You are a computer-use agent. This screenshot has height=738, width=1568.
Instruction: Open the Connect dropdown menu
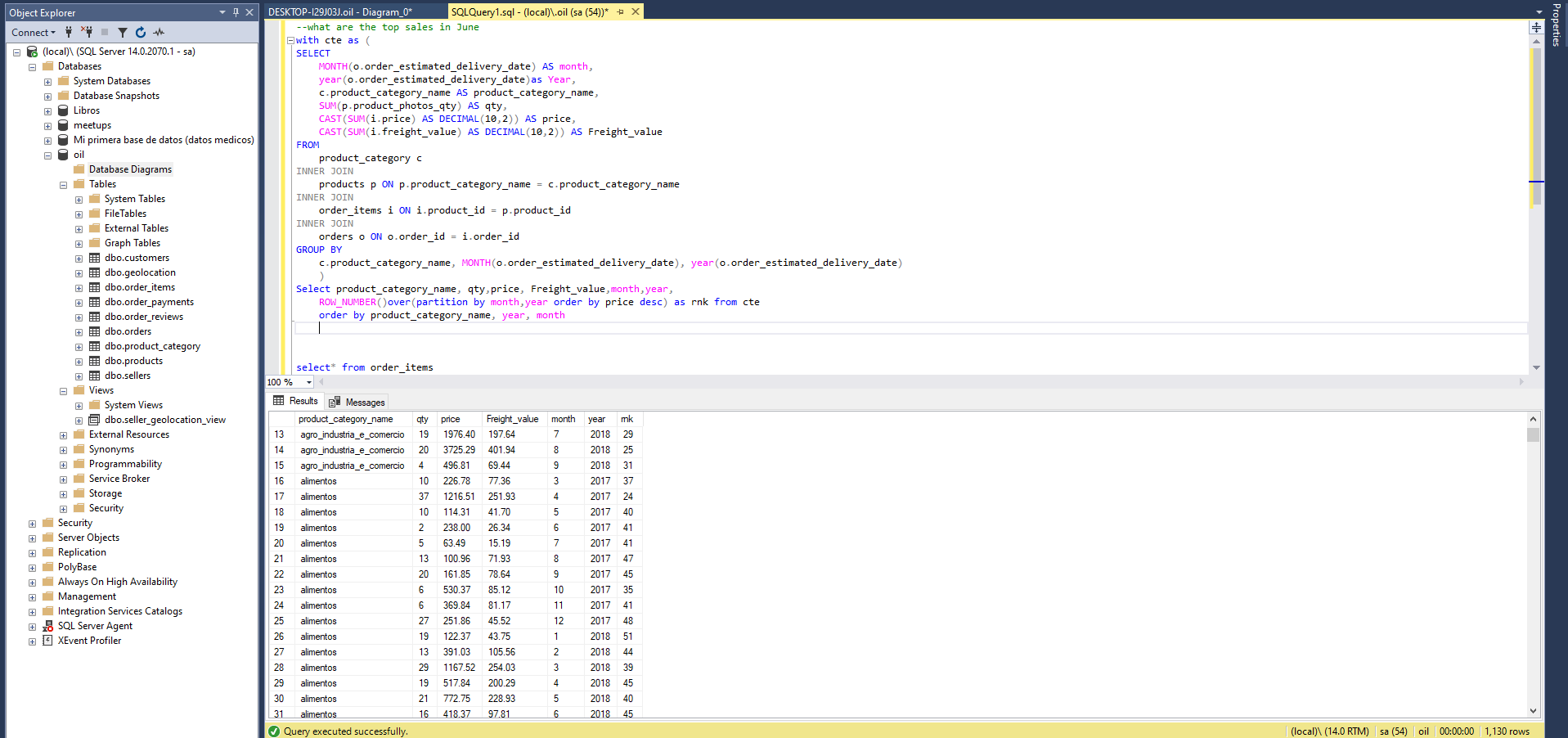34,33
